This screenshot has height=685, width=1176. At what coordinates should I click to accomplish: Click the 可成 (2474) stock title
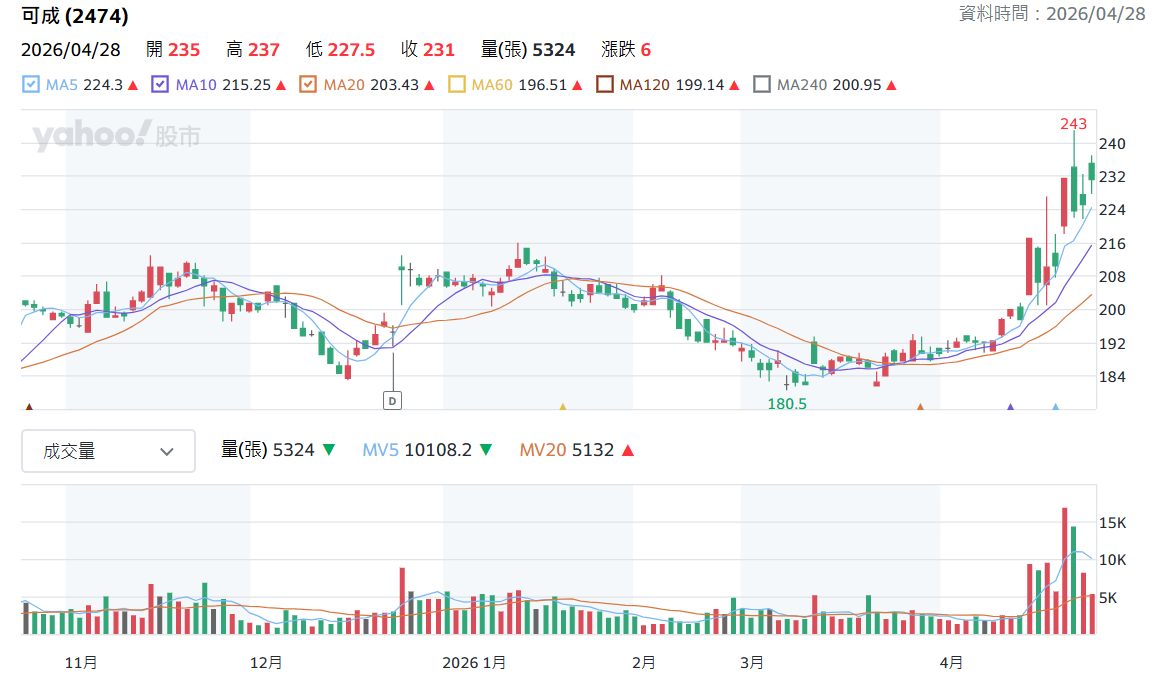74,16
